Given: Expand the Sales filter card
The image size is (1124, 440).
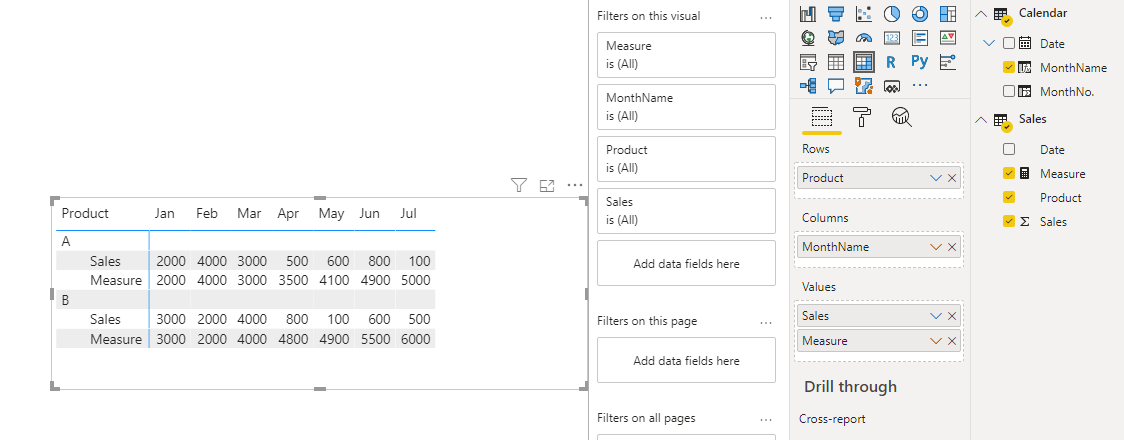Looking at the screenshot, I should [x=686, y=211].
